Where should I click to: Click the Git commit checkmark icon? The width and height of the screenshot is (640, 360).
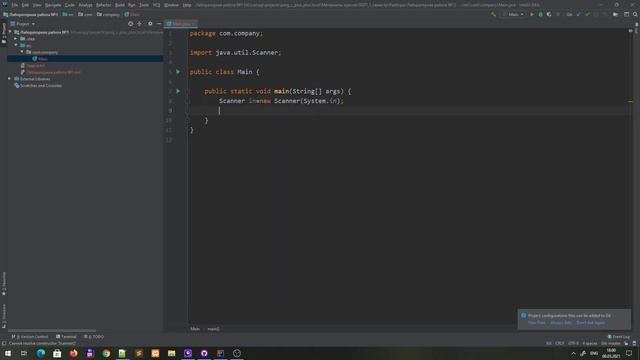click(587, 14)
